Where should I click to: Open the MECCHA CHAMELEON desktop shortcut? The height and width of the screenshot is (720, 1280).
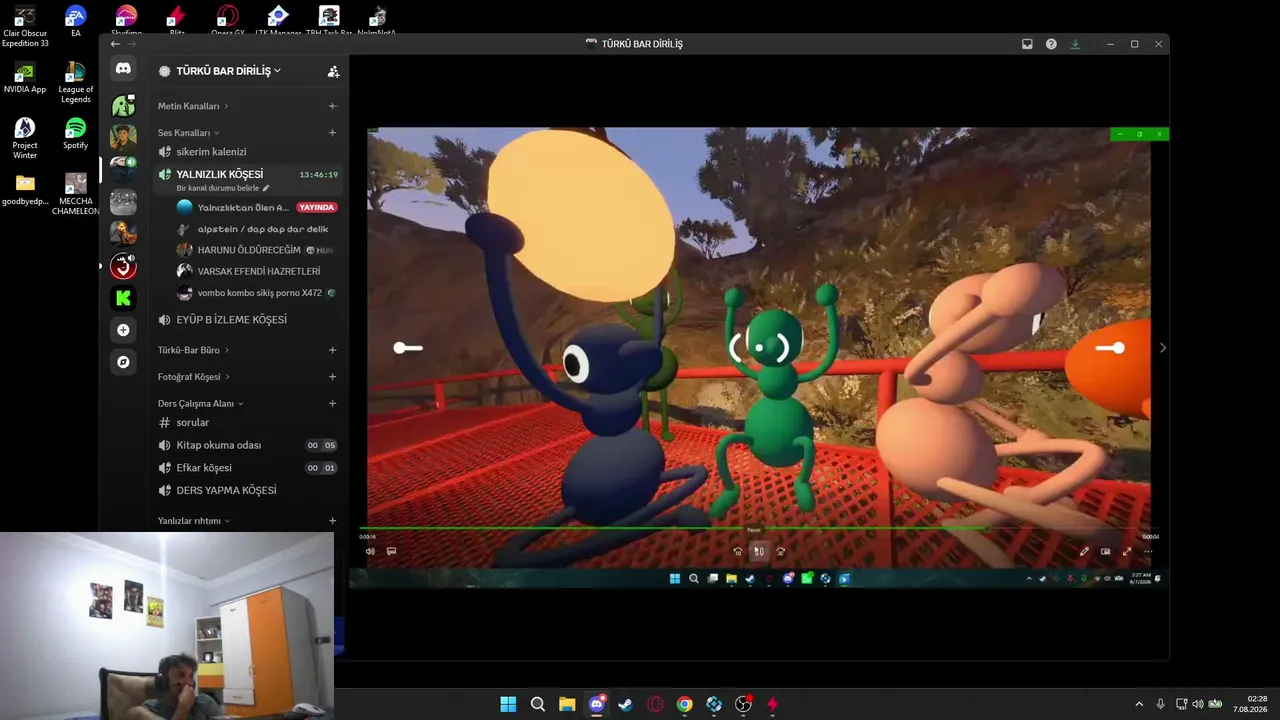pyautogui.click(x=75, y=194)
